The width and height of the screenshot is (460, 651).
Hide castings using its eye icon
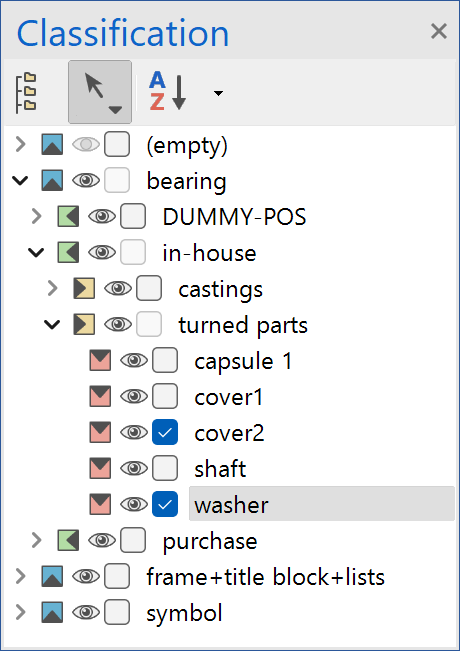point(118,288)
